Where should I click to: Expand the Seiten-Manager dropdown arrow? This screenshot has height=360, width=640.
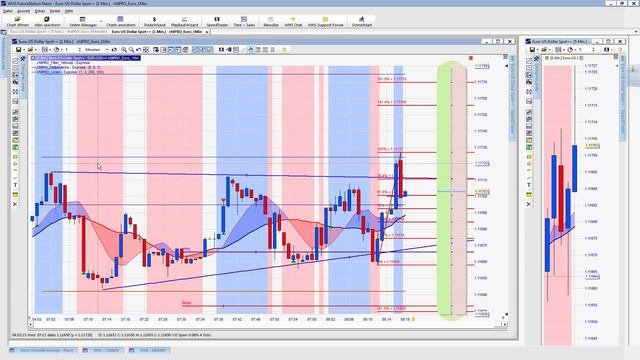101,20
